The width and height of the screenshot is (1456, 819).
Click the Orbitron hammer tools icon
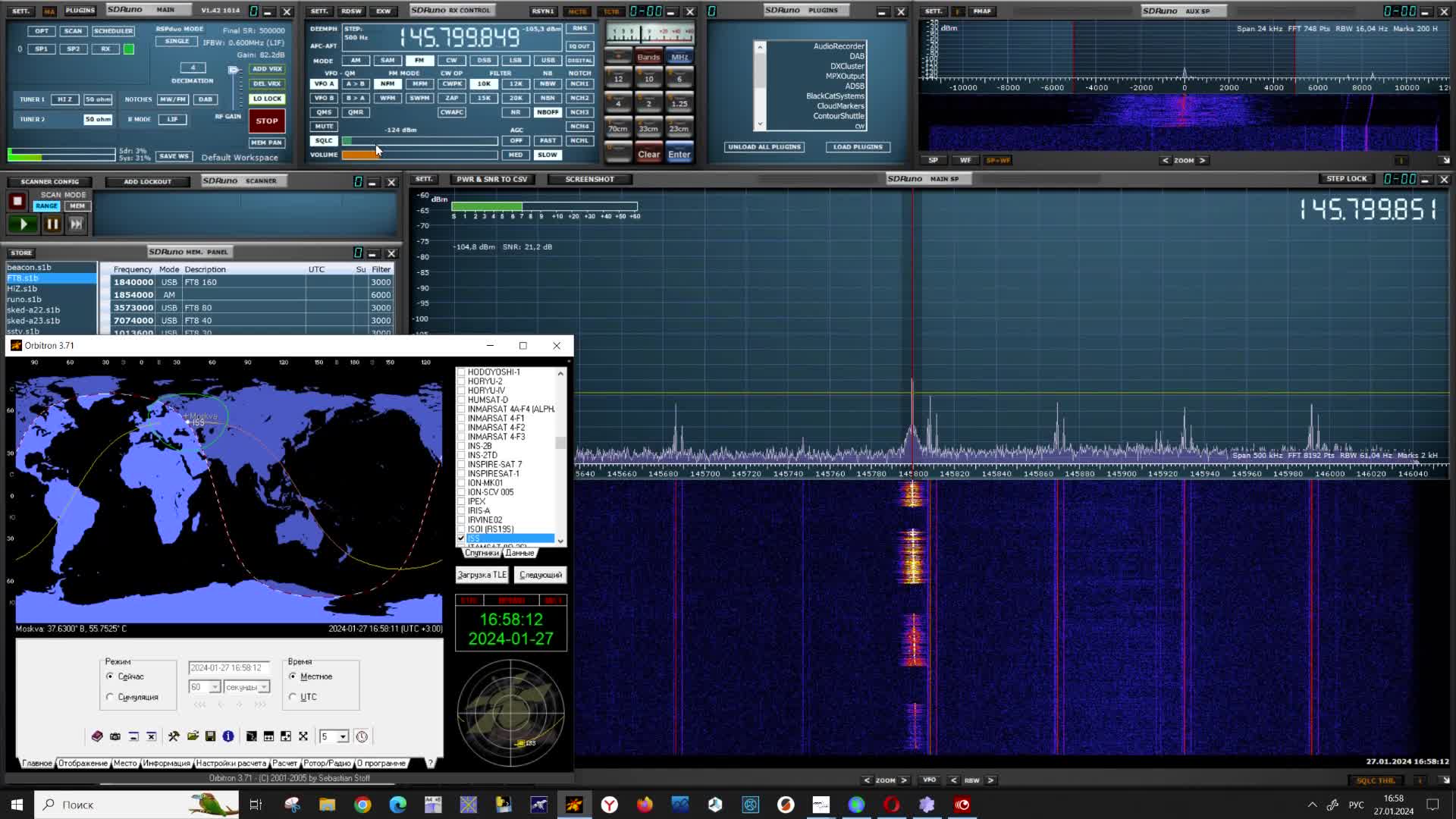[174, 736]
